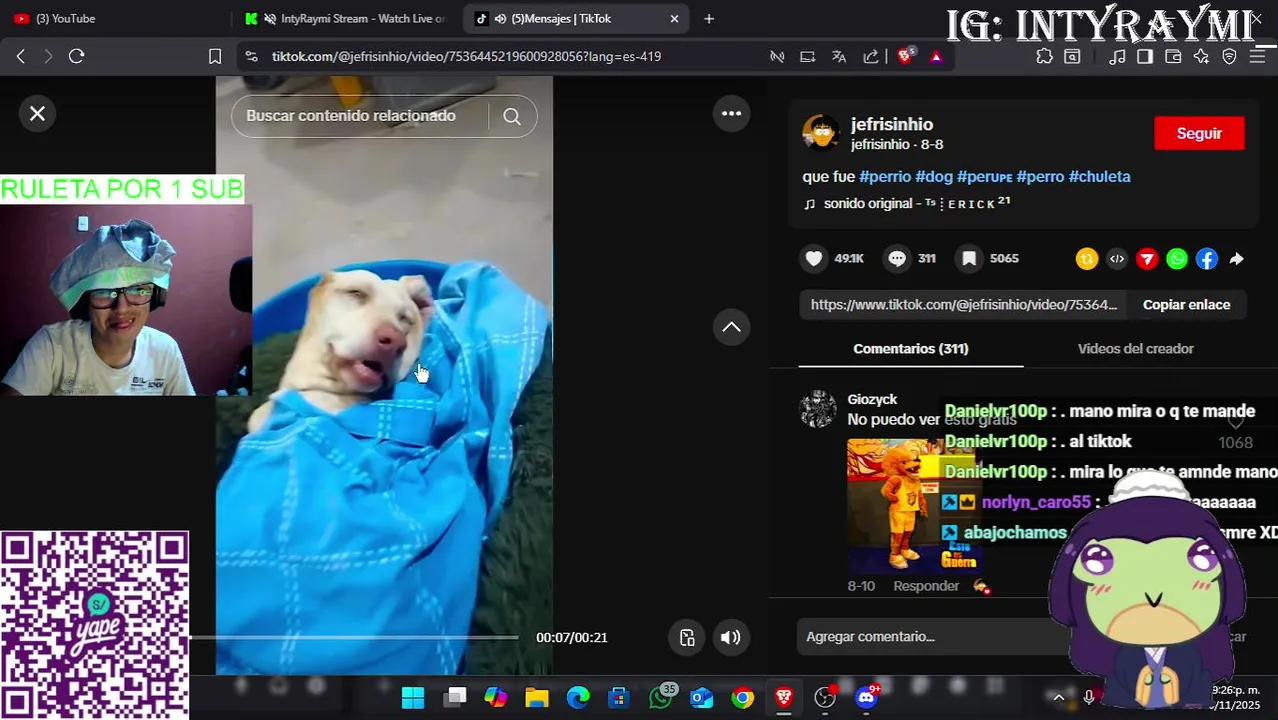Open Brave Shields lion icon
This screenshot has height=720, width=1278.
tap(905, 57)
